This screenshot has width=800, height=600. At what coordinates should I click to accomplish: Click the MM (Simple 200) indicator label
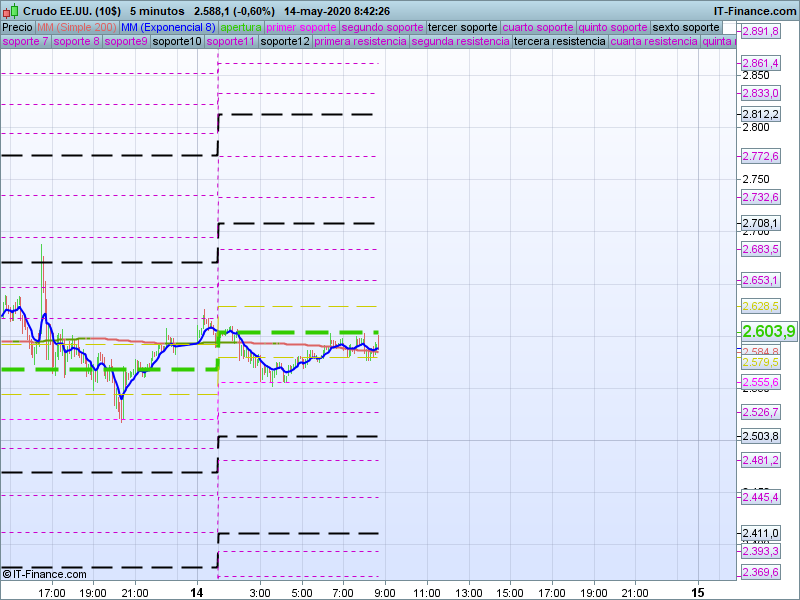point(70,27)
